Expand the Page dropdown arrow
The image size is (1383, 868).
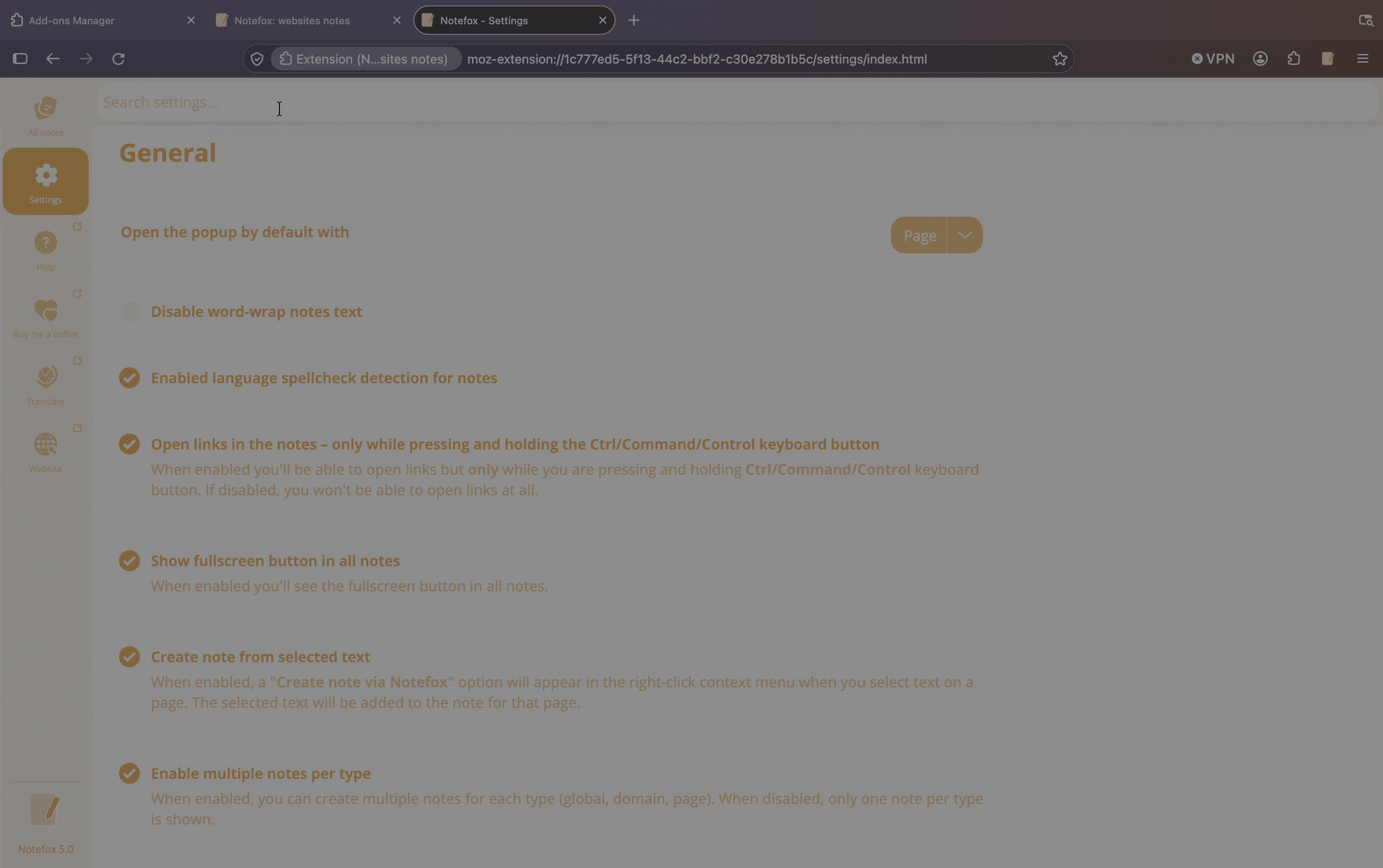click(965, 235)
